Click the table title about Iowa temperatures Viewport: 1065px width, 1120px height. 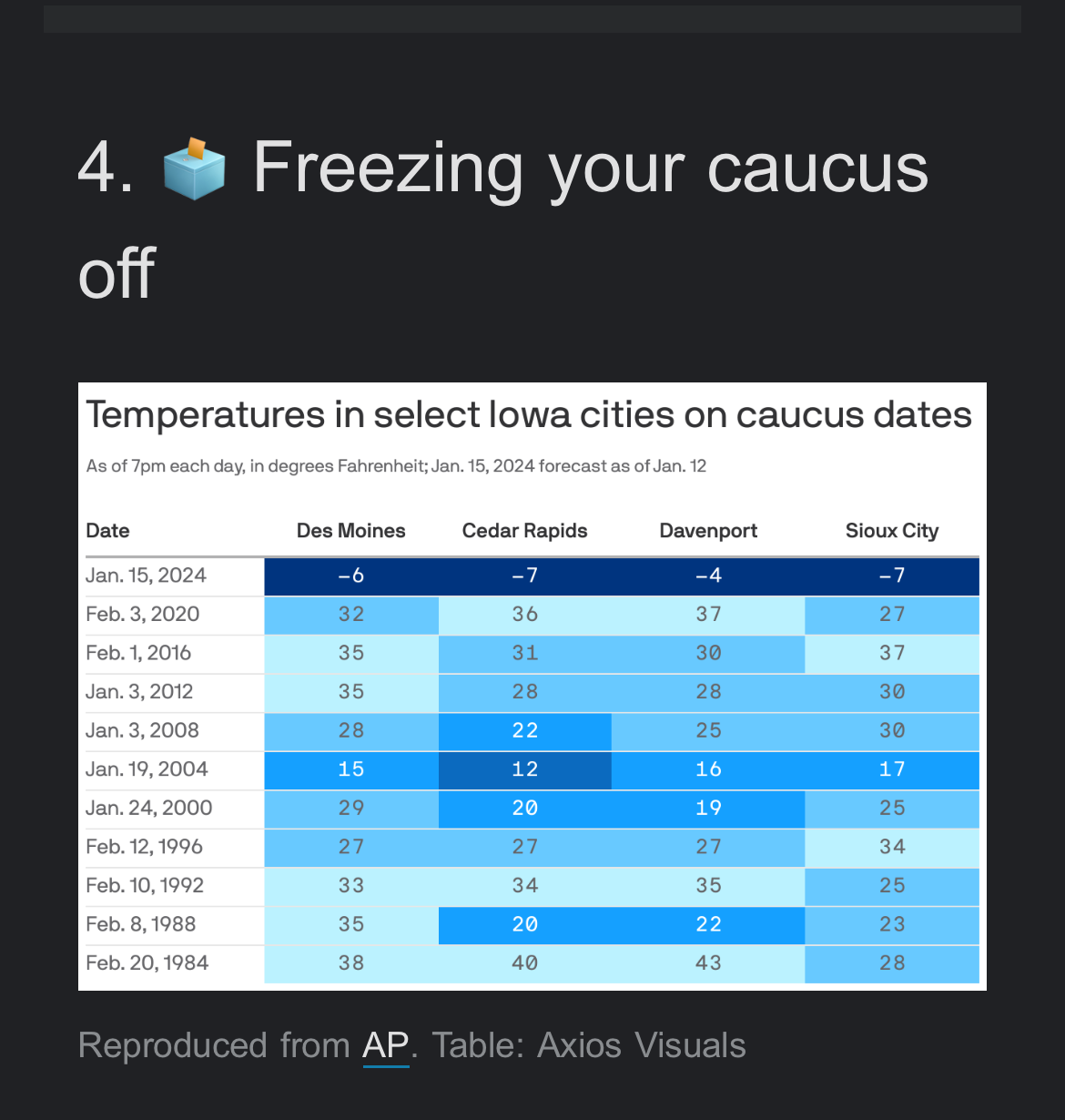tap(529, 415)
